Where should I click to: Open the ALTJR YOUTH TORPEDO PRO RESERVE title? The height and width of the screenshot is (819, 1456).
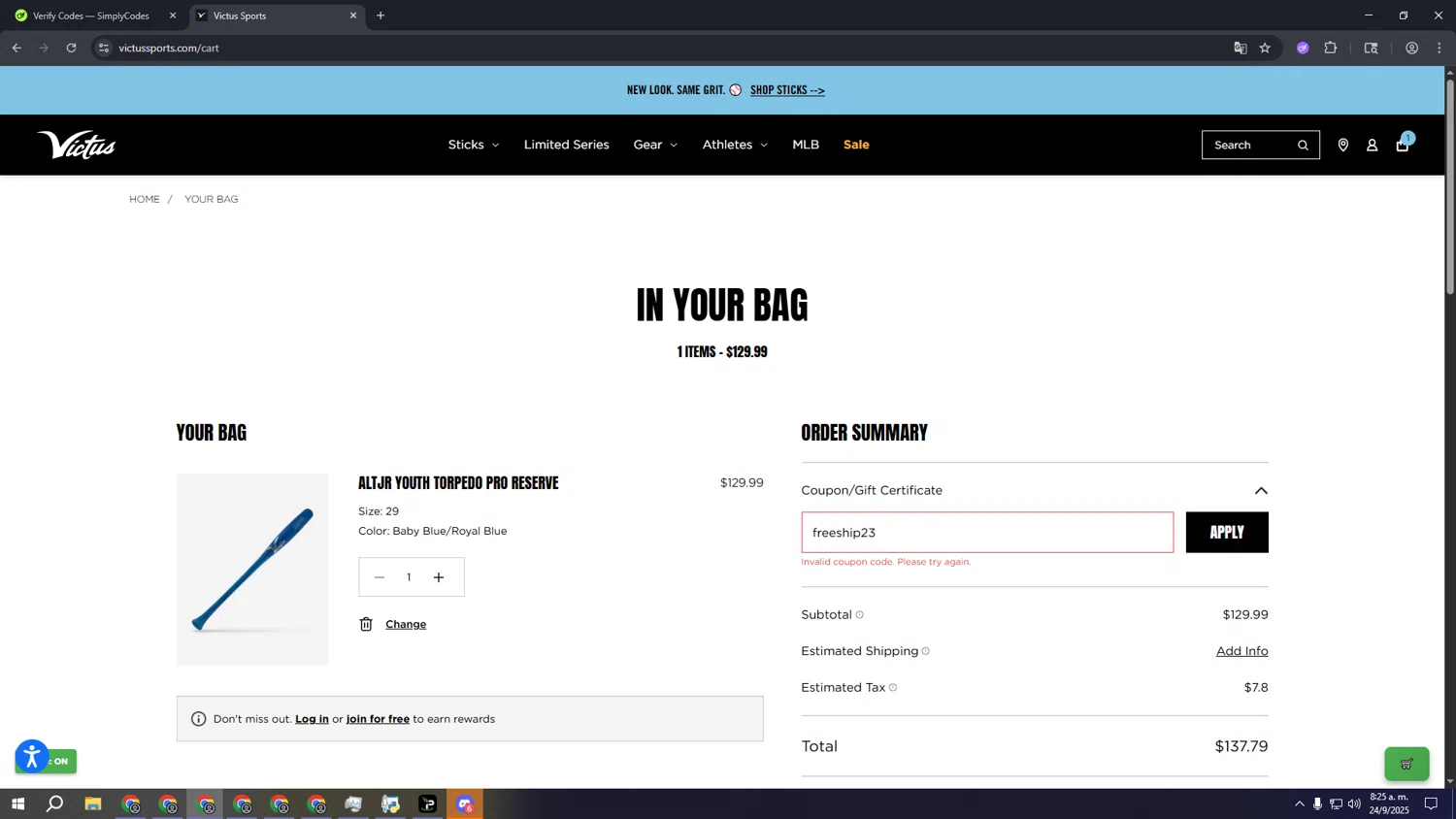point(458,483)
